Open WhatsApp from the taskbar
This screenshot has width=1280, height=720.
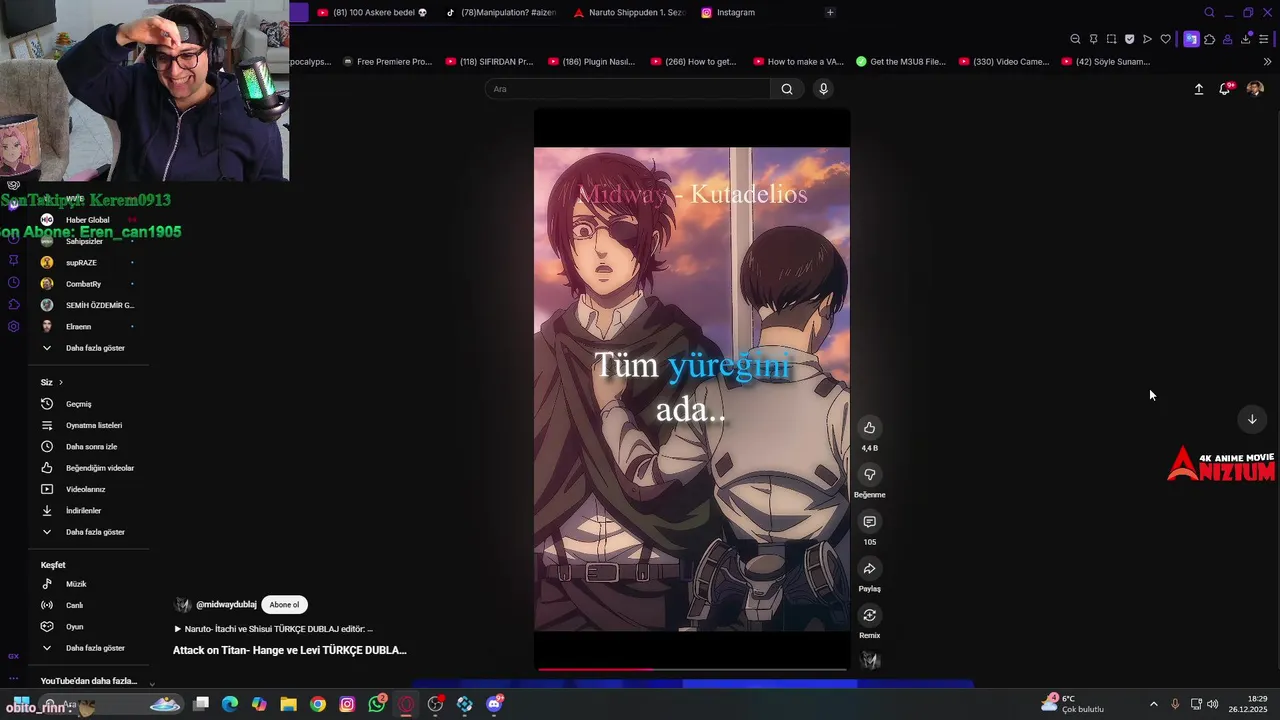[x=377, y=704]
